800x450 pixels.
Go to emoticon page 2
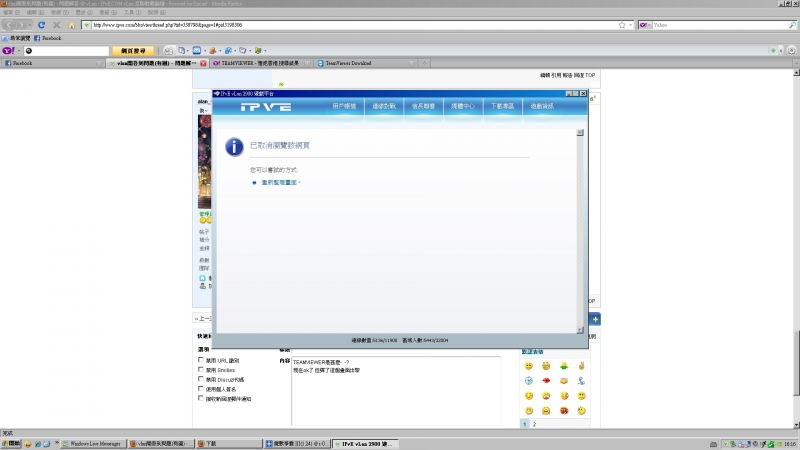pos(534,424)
